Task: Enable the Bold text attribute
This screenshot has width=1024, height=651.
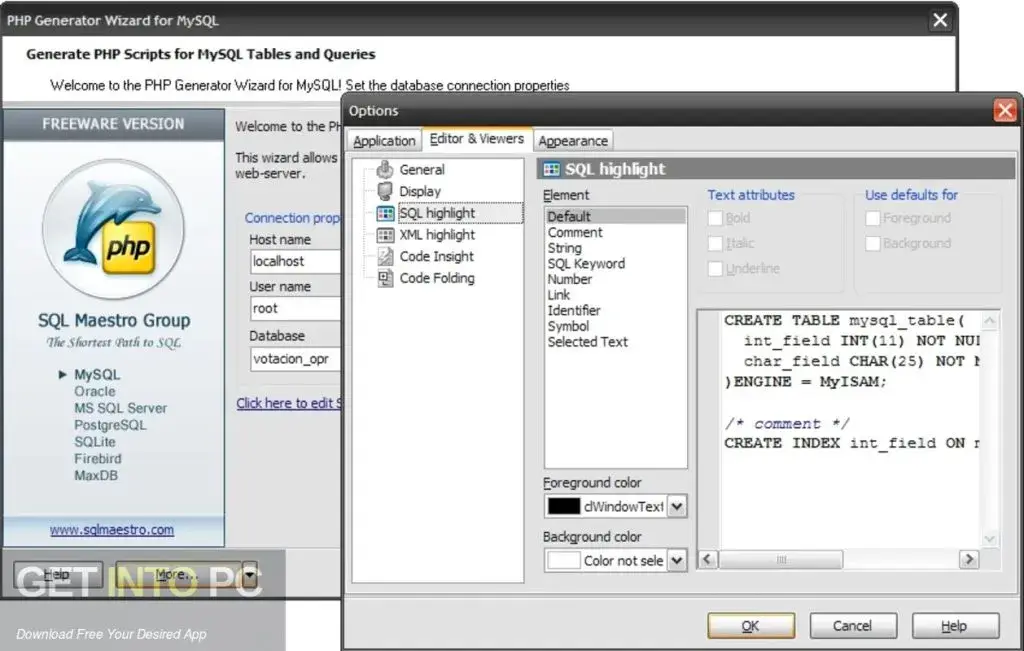Action: click(x=715, y=218)
